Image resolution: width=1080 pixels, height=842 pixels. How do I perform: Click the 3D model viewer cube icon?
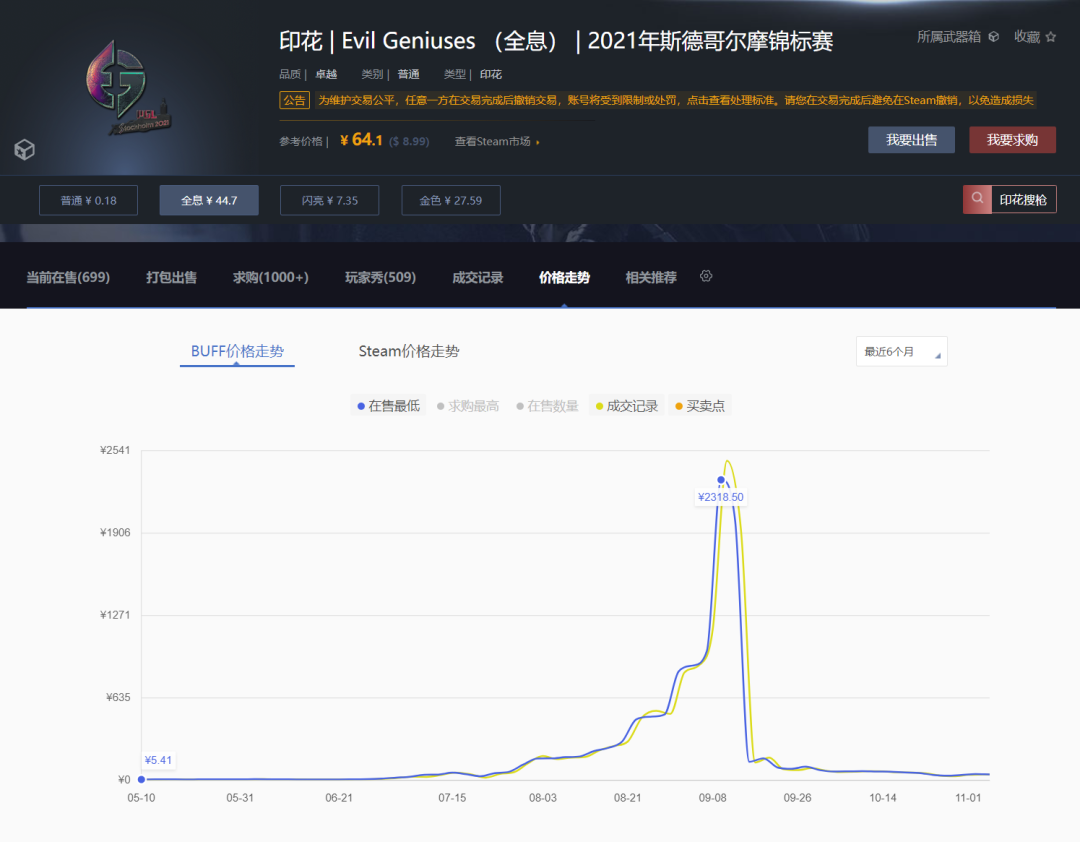point(24,150)
